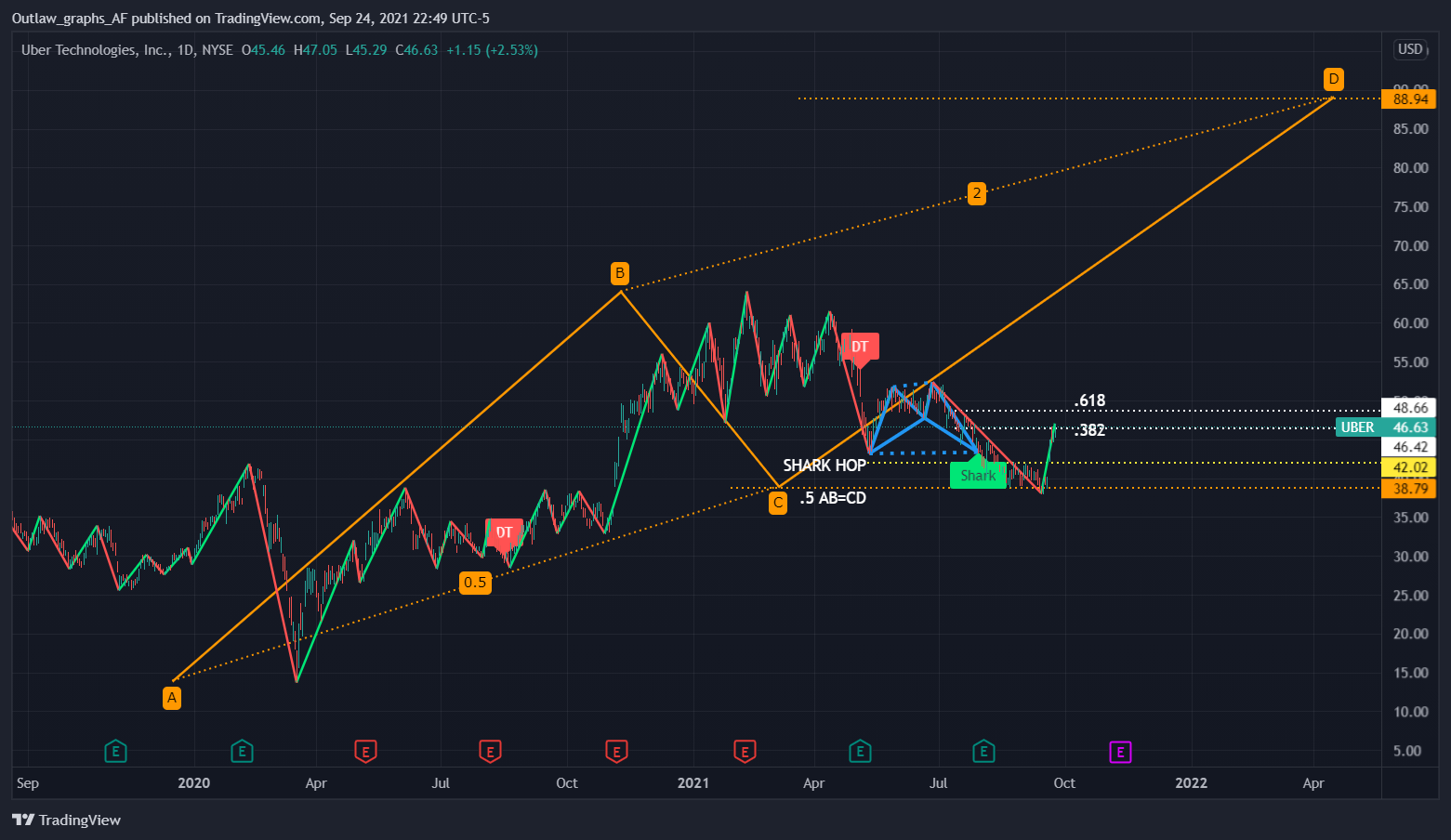Click the green earnings marker between Sep and 2020
The image size is (1451, 840).
115,751
